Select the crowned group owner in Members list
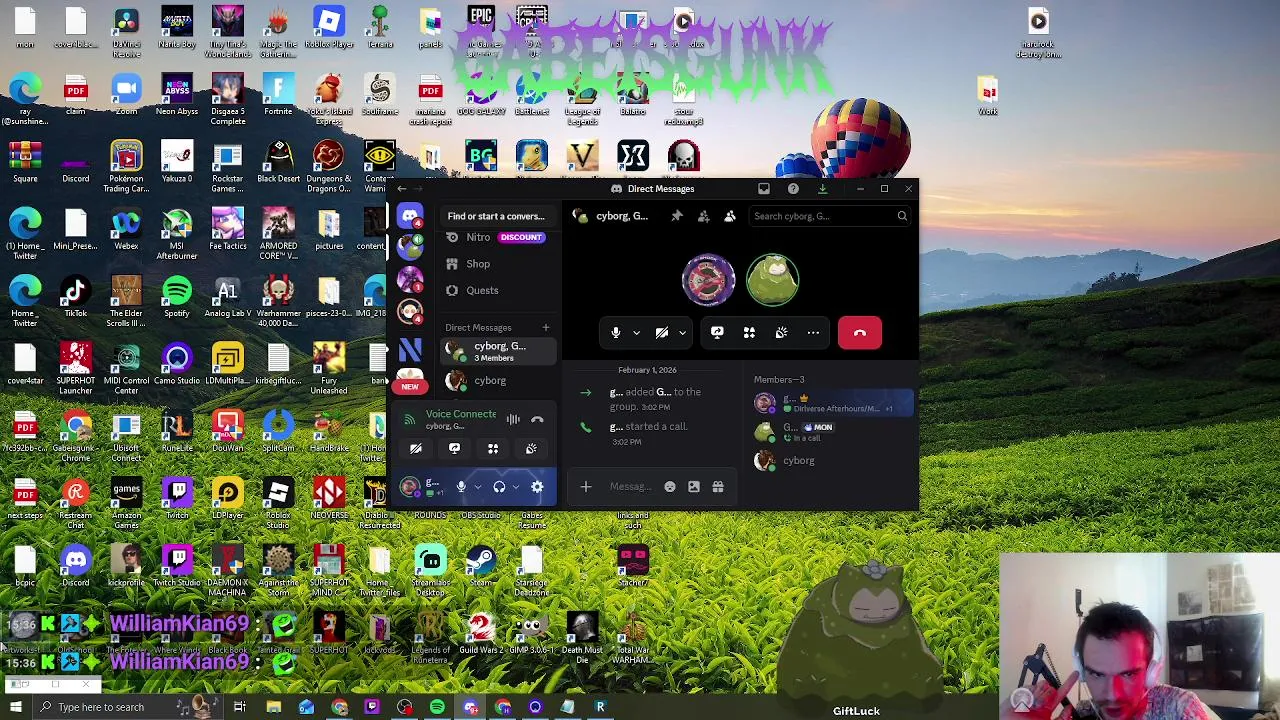 [x=833, y=403]
